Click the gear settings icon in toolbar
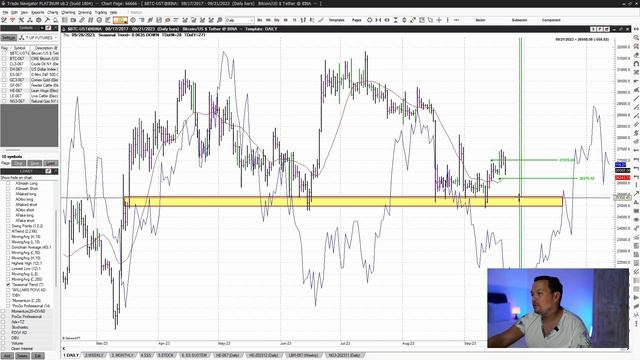 click(38, 20)
